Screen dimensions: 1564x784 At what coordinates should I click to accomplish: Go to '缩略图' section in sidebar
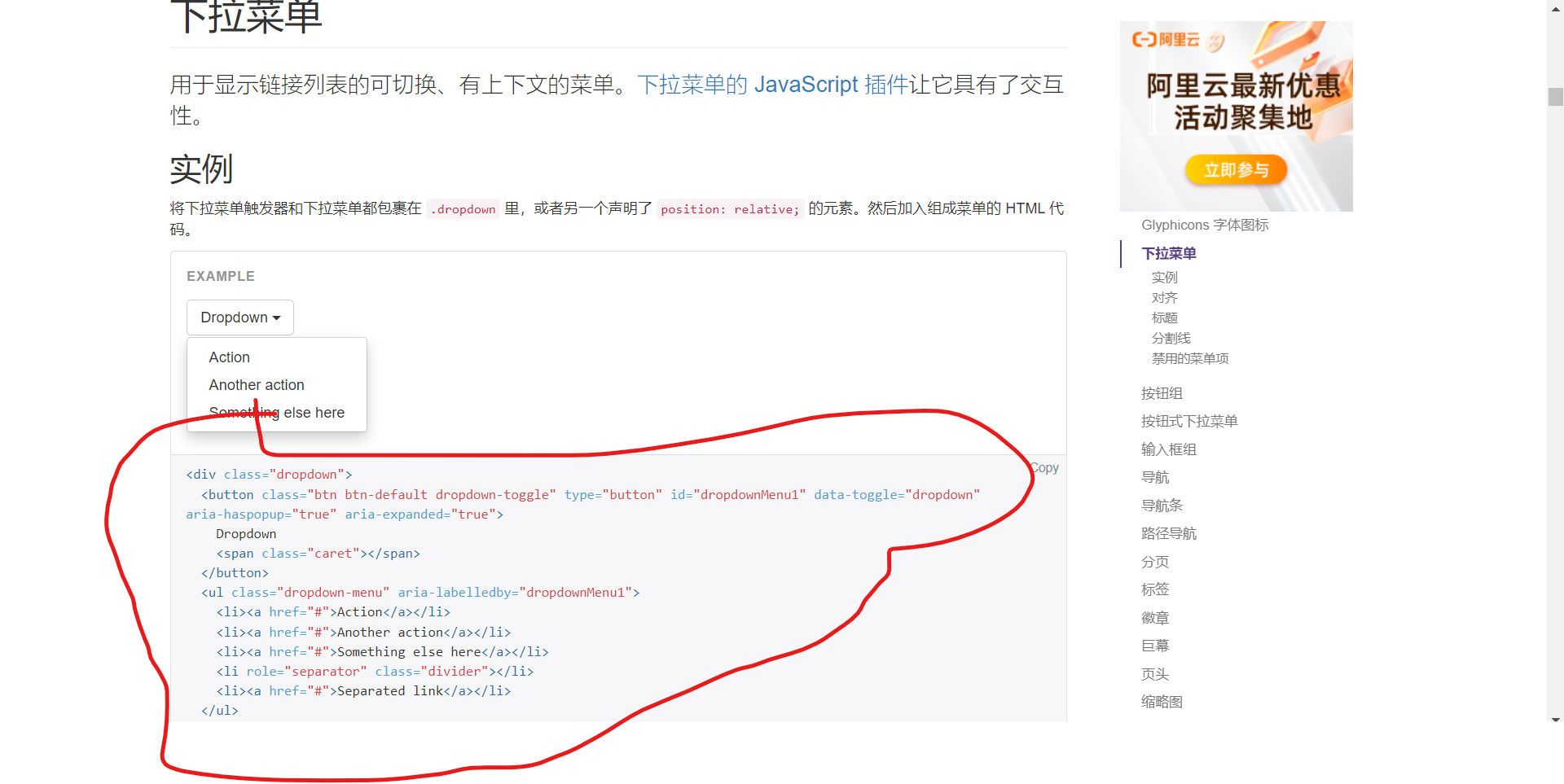point(1162,703)
